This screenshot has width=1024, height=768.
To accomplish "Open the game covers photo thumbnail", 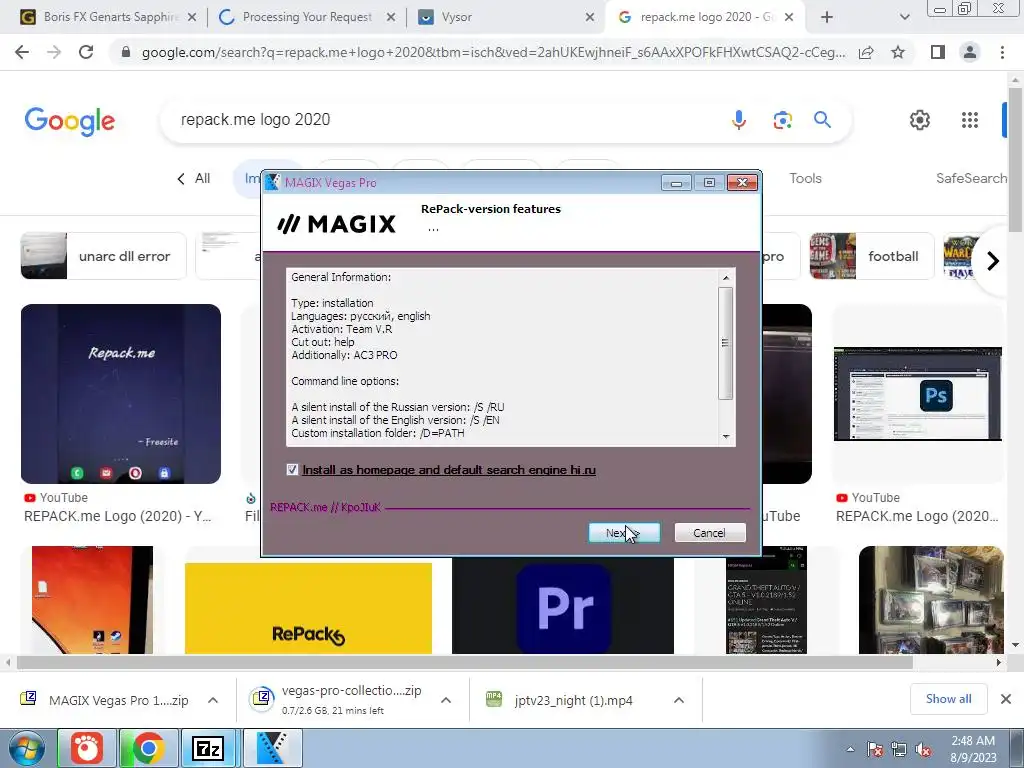I will 931,600.
